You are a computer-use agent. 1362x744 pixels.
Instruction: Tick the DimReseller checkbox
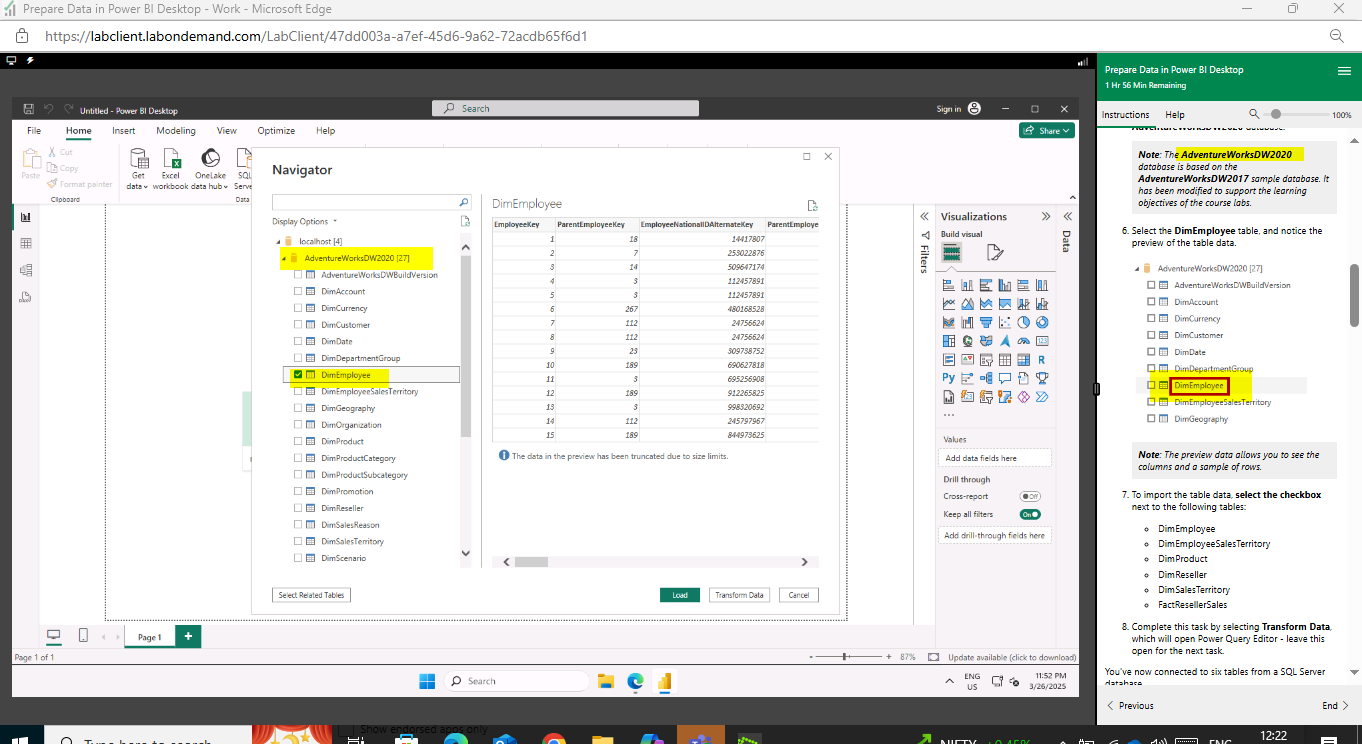tap(298, 508)
